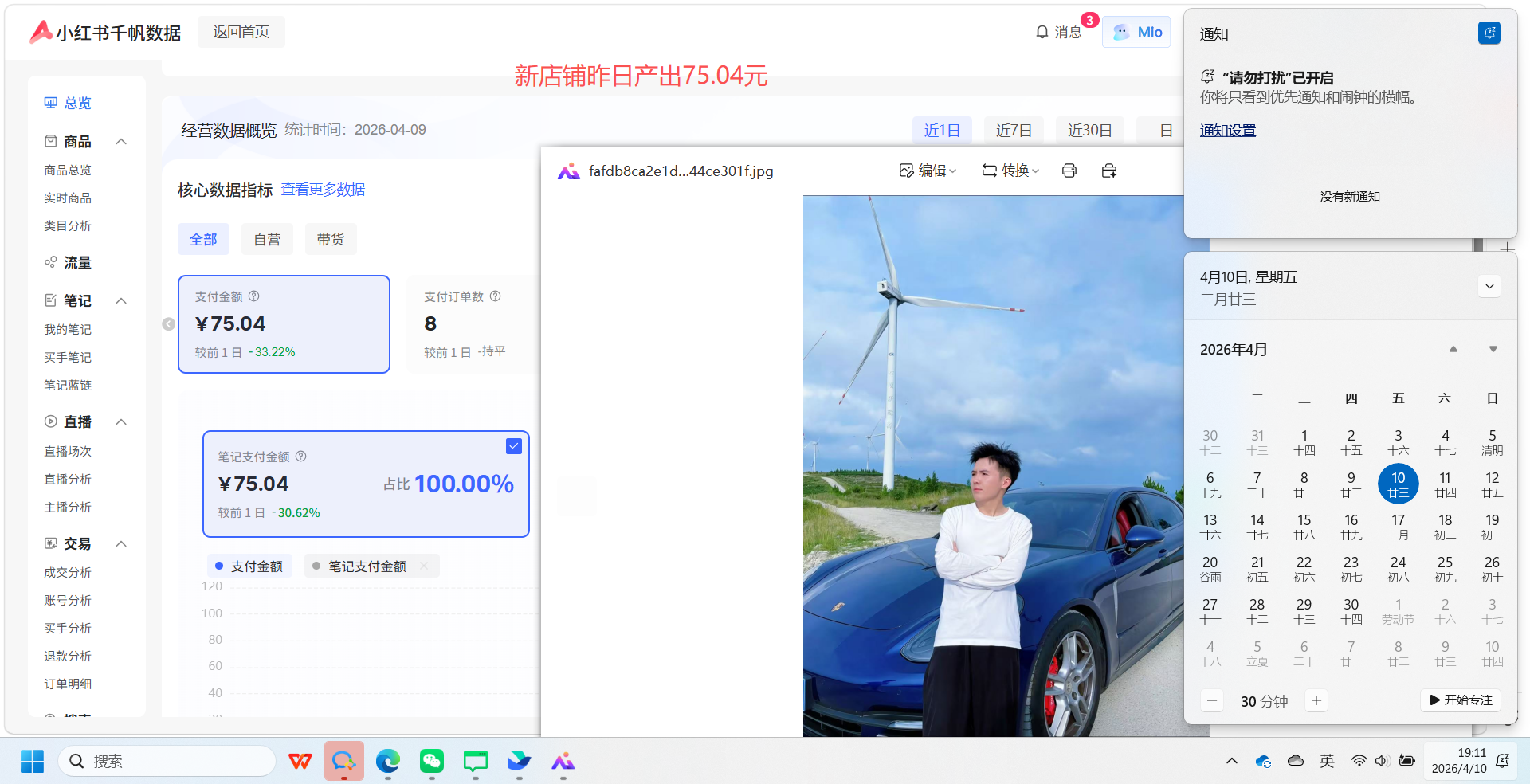Click the do-not-disturb icon in notification panel

[x=1489, y=33]
